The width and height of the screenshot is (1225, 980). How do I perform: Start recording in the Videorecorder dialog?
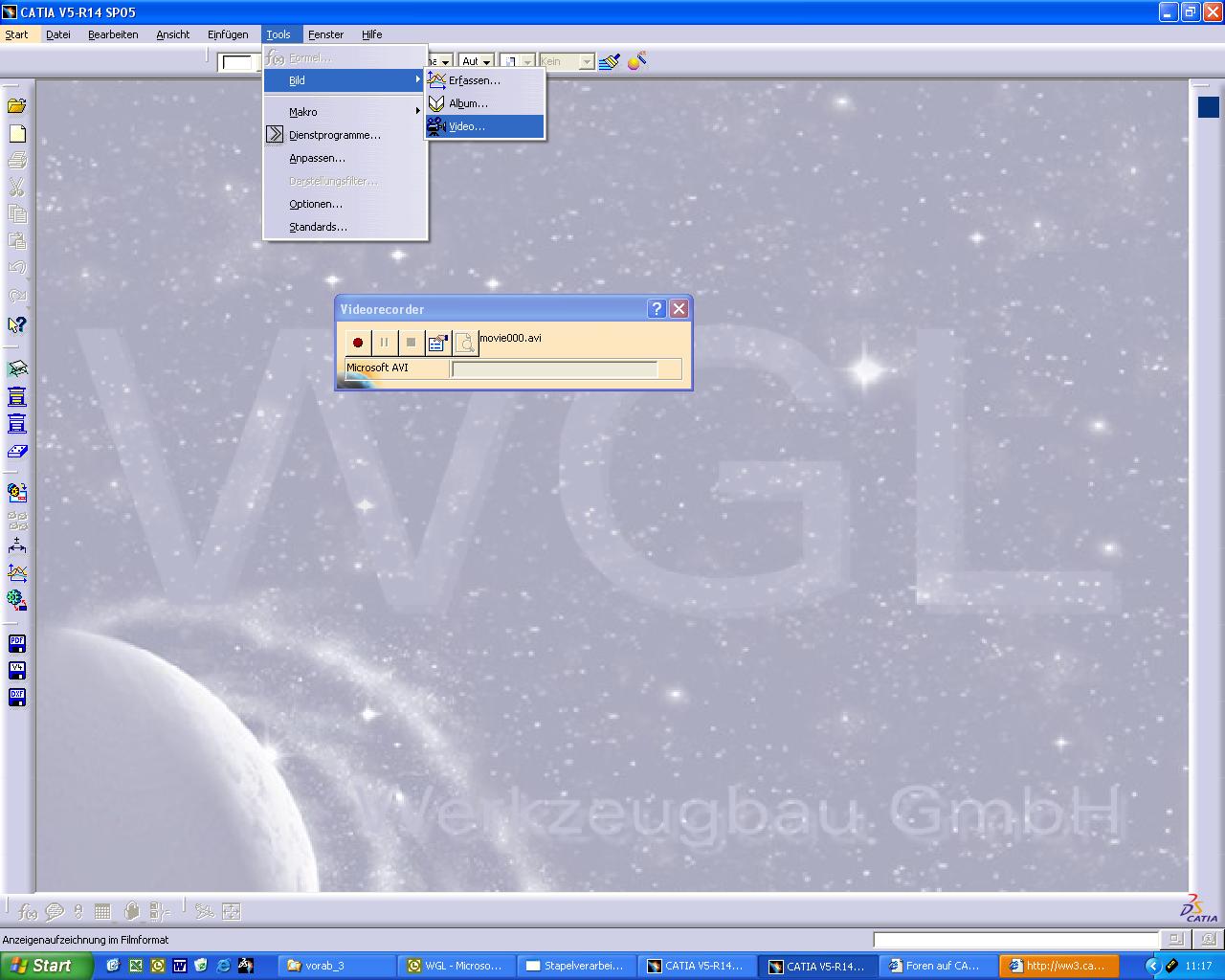click(358, 343)
